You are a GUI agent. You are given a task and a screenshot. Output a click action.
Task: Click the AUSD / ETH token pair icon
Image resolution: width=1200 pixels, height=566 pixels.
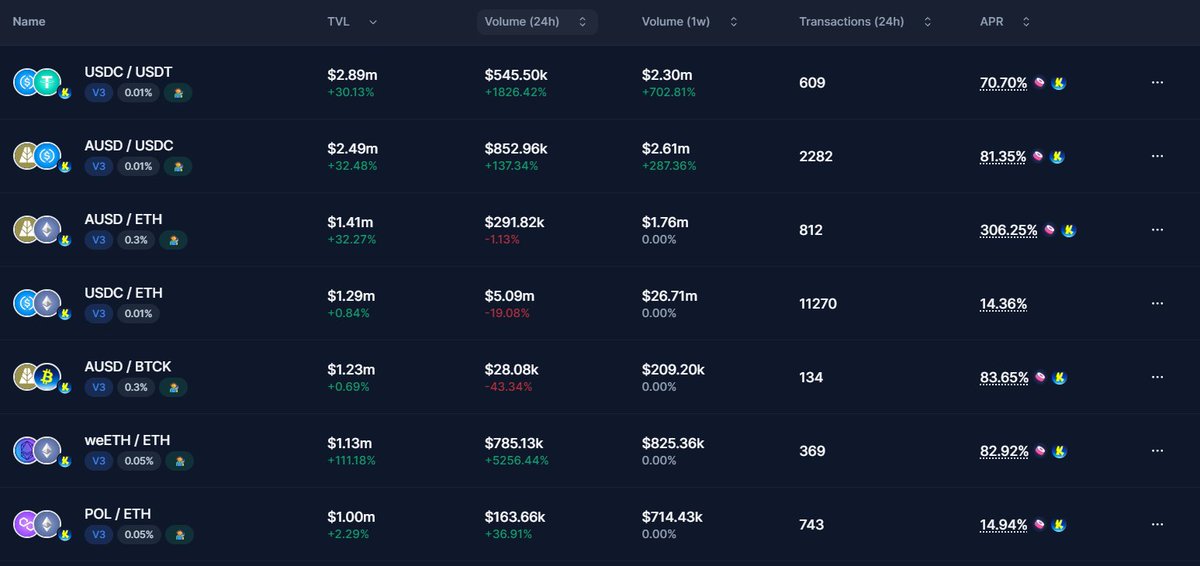tap(40, 230)
